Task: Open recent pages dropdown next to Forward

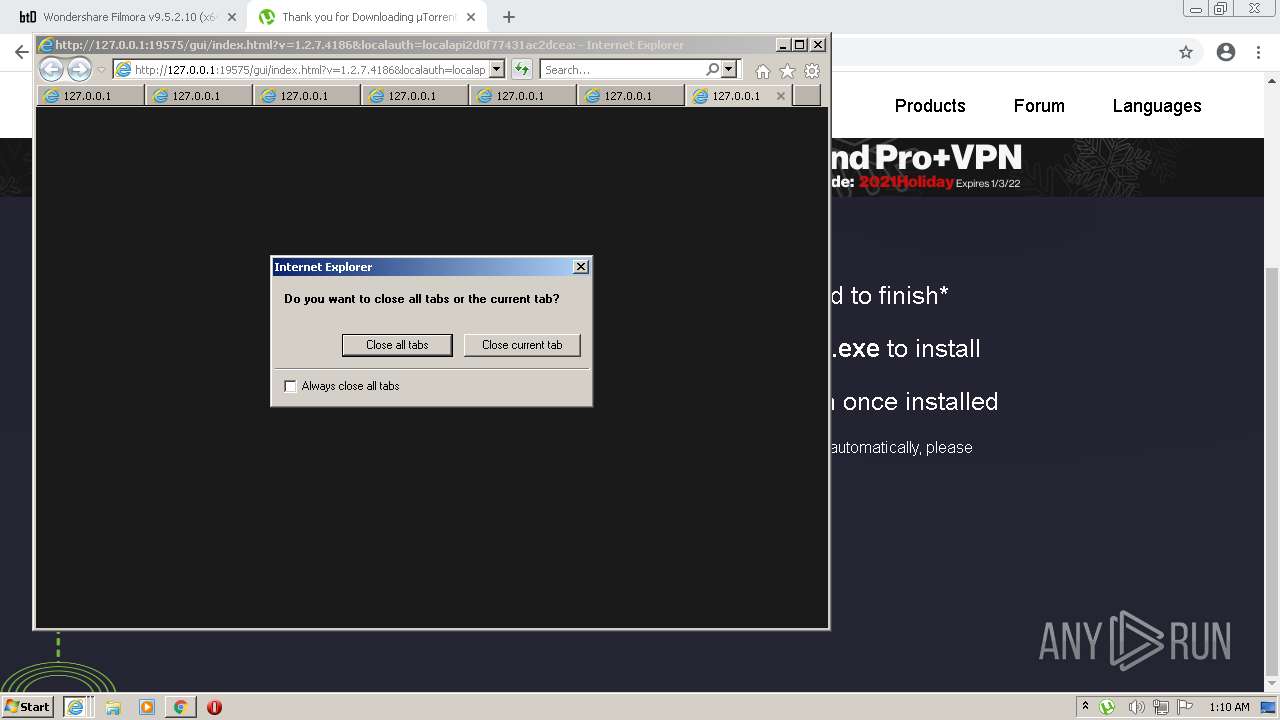Action: coord(101,70)
